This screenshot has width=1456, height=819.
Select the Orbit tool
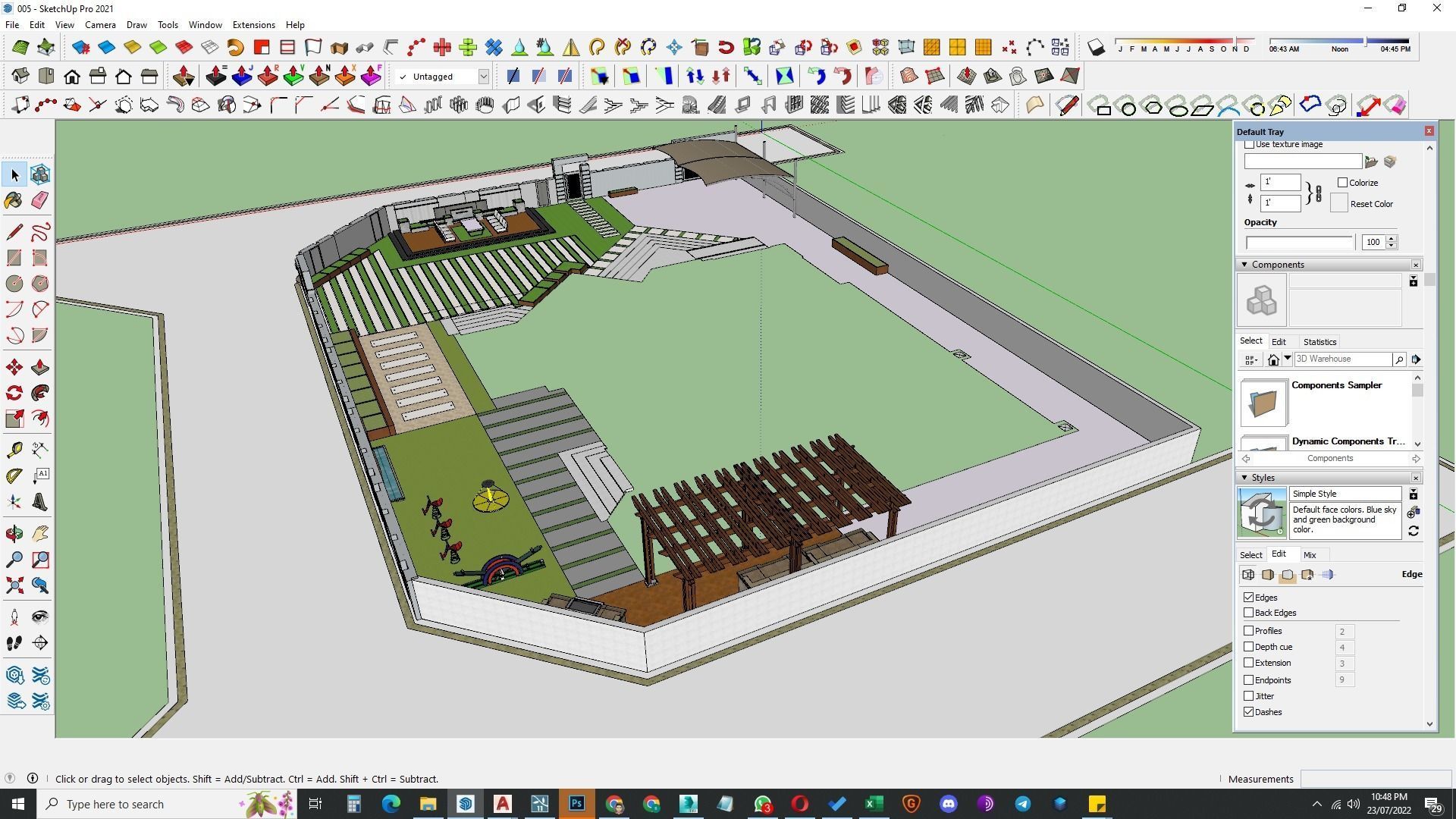point(14,535)
